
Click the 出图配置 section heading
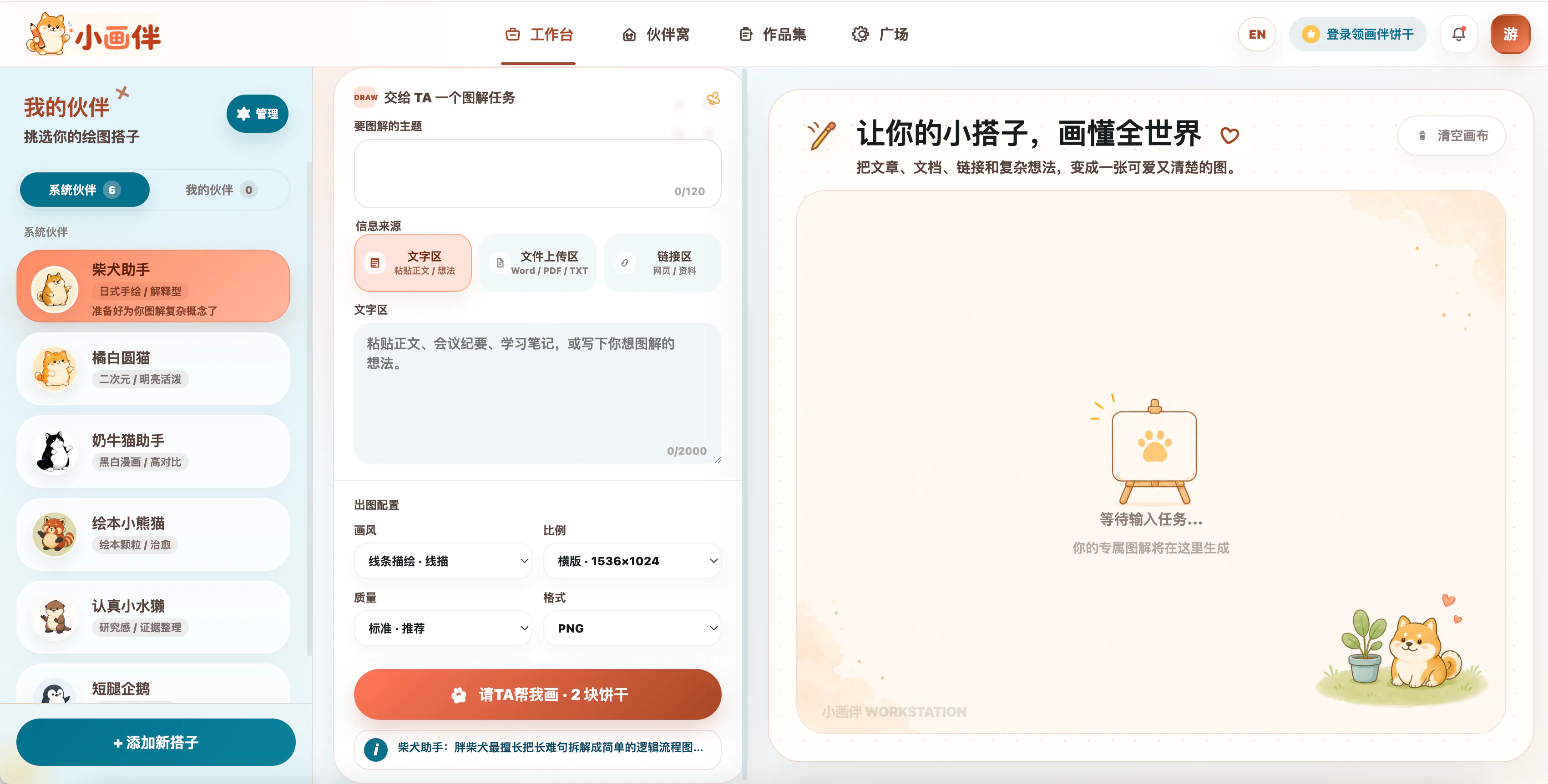(x=377, y=505)
